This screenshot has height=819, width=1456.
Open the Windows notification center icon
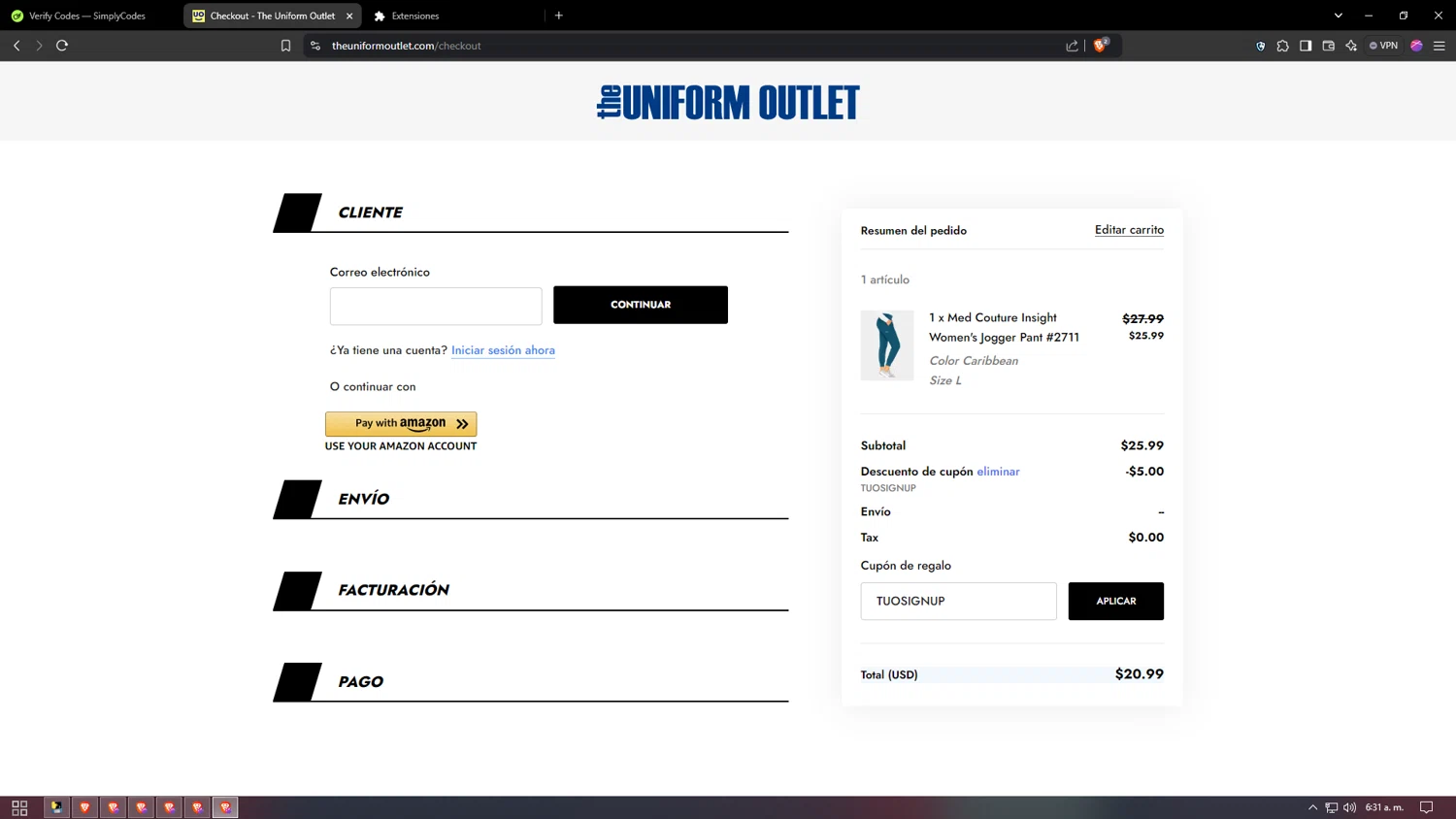pos(1426,807)
